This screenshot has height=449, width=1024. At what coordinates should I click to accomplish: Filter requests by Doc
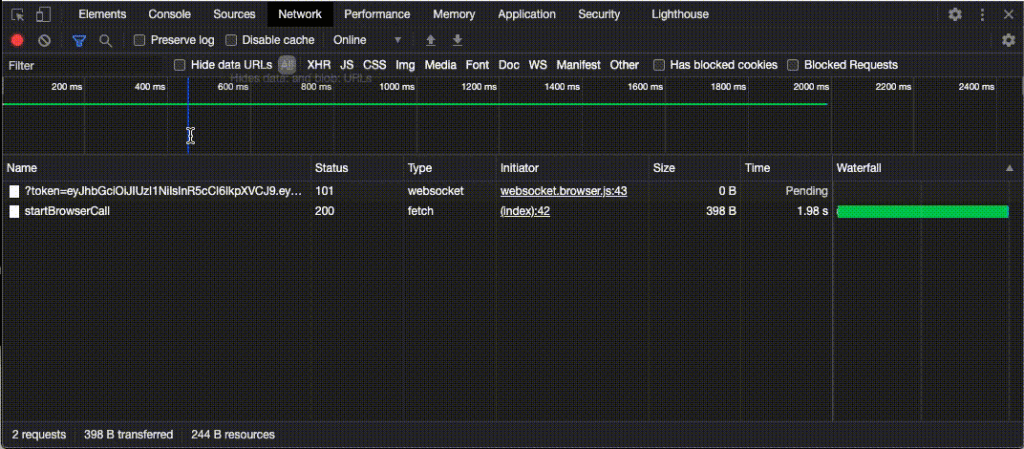[x=509, y=65]
